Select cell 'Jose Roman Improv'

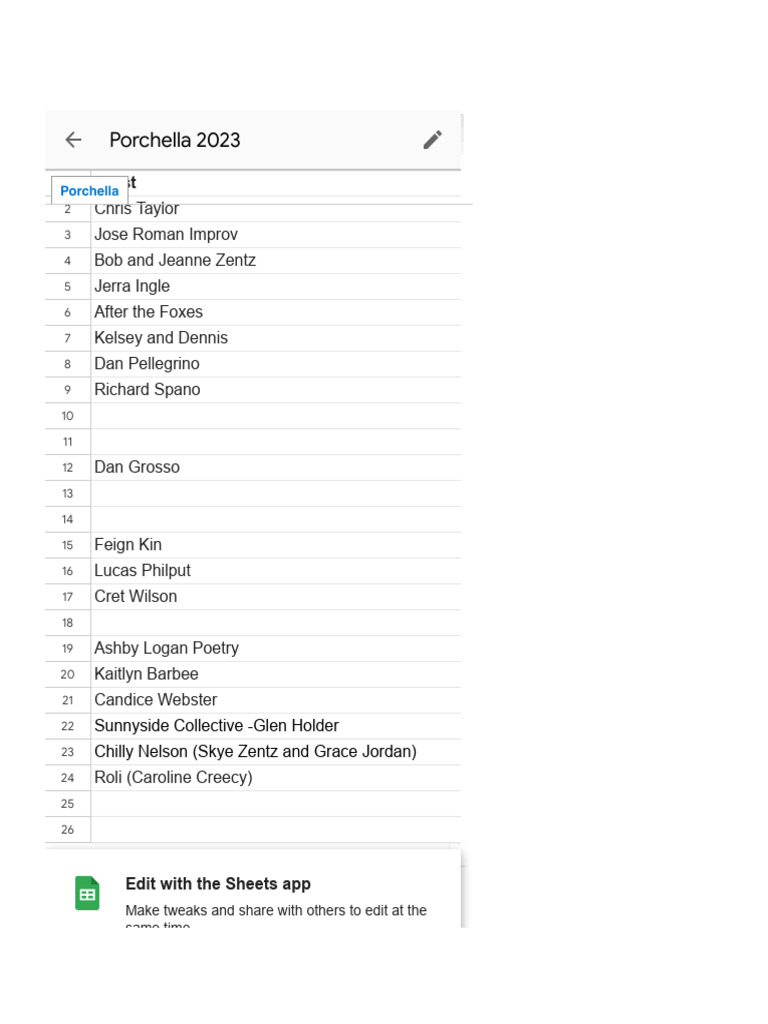coord(276,234)
